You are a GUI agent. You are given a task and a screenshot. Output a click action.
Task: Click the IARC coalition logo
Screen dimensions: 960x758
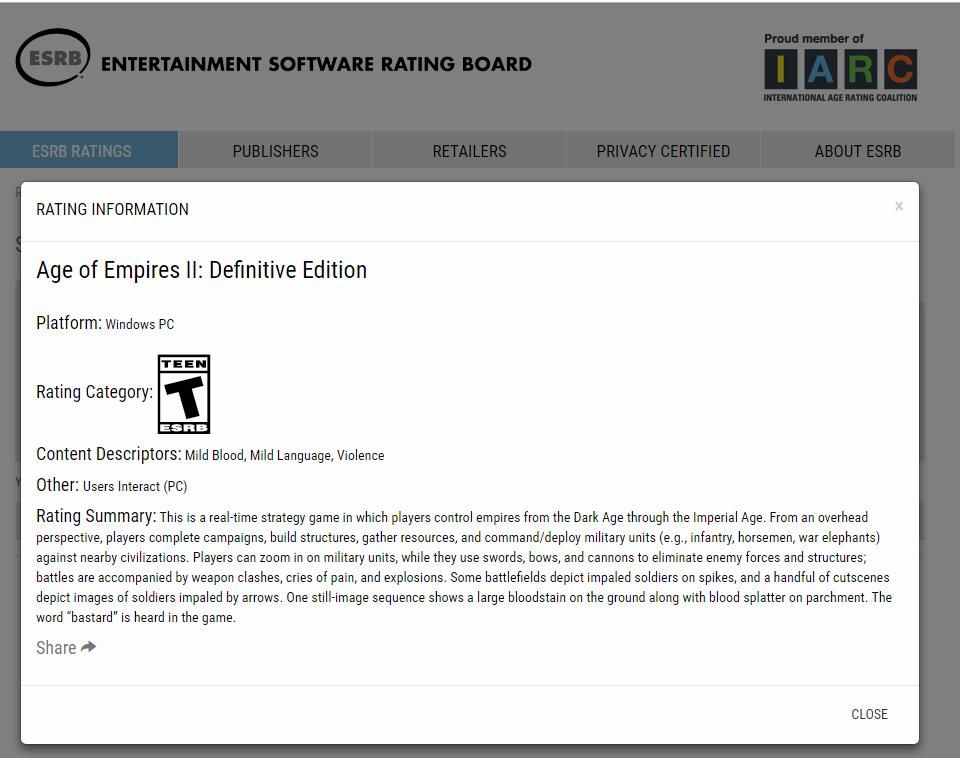840,68
